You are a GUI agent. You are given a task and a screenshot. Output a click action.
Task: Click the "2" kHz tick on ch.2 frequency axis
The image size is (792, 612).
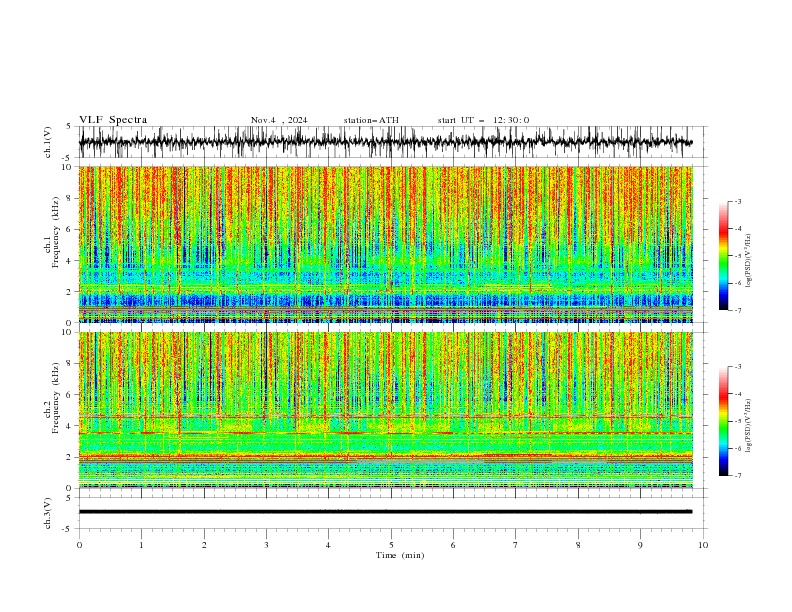point(70,457)
